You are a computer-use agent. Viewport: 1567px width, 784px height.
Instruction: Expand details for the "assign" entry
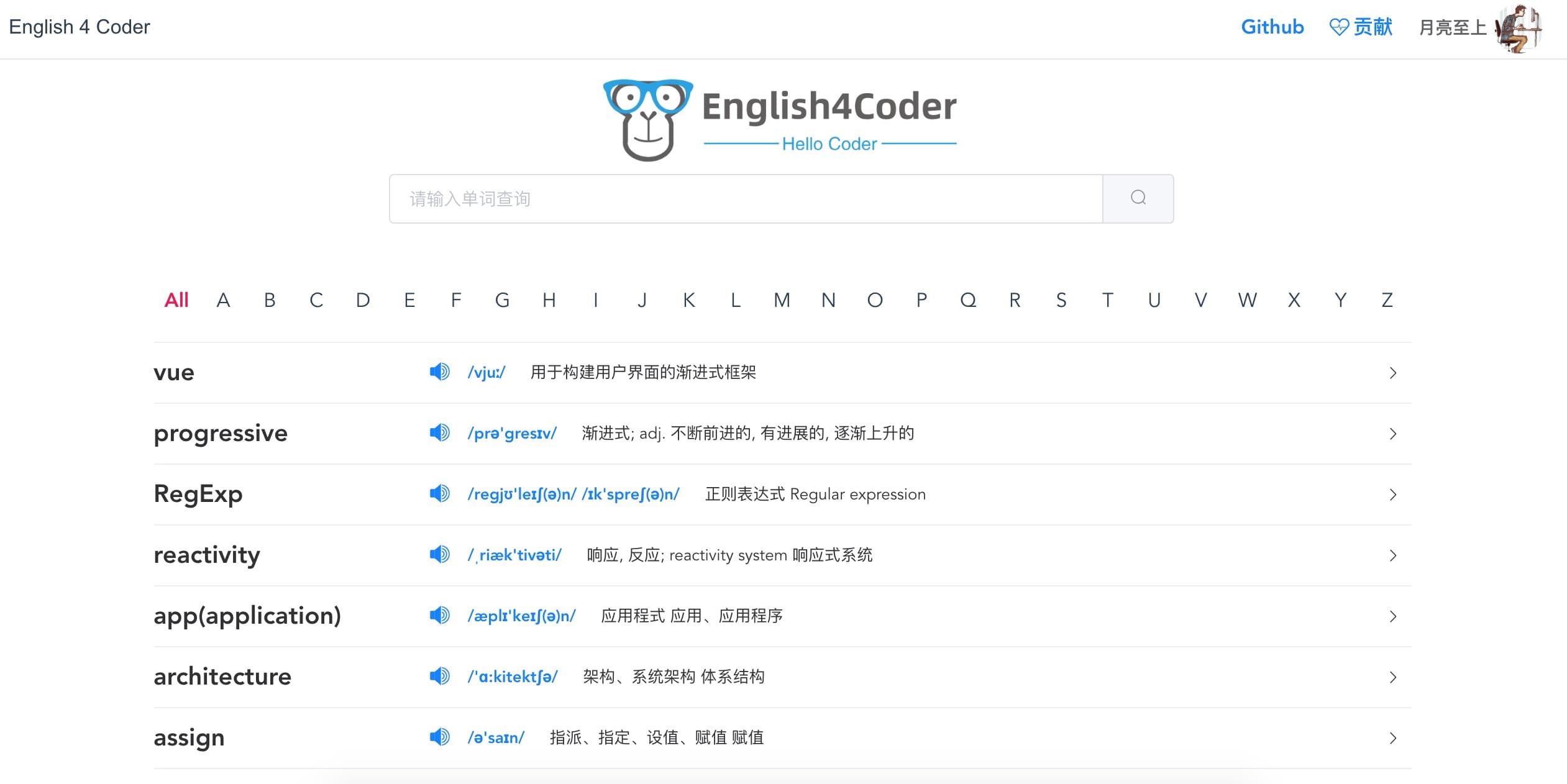click(x=1393, y=739)
